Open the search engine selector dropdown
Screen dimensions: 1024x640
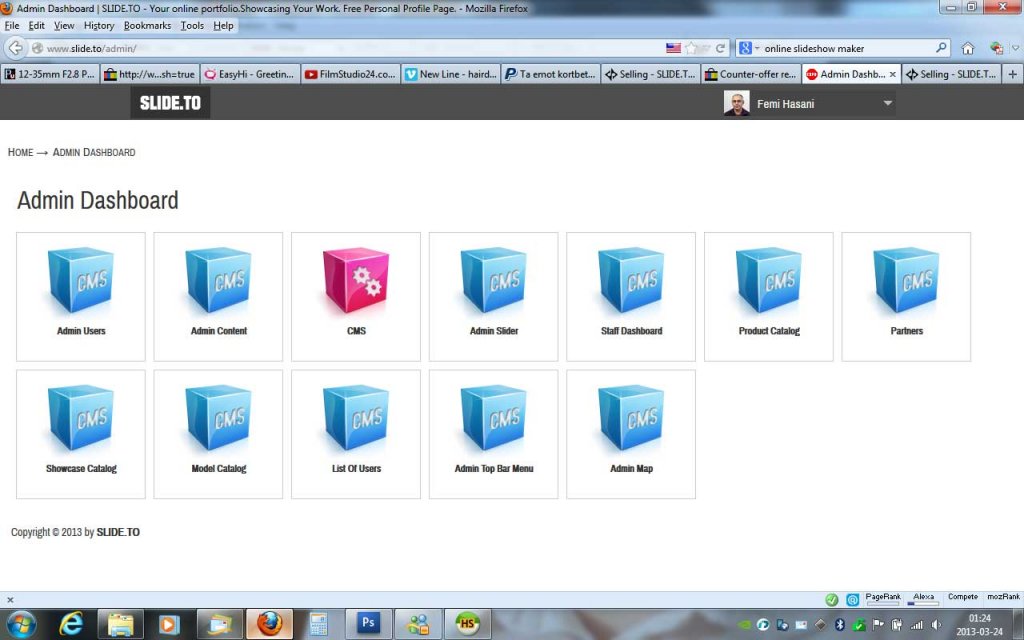click(748, 48)
